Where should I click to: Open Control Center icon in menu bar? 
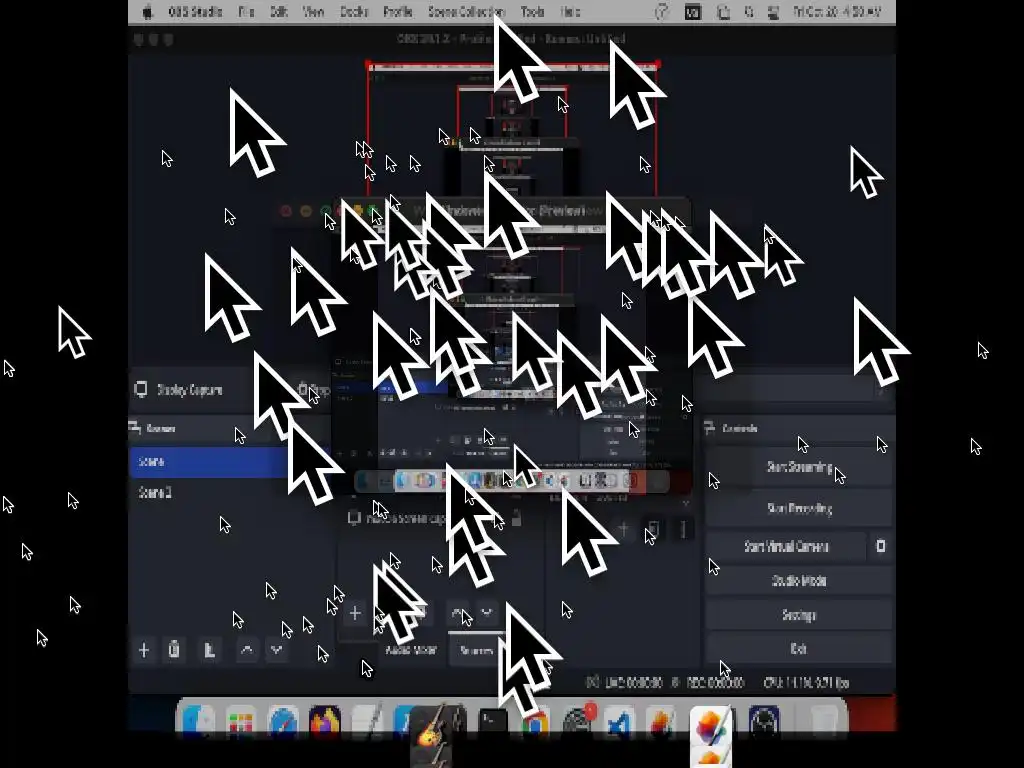pyautogui.click(x=773, y=12)
